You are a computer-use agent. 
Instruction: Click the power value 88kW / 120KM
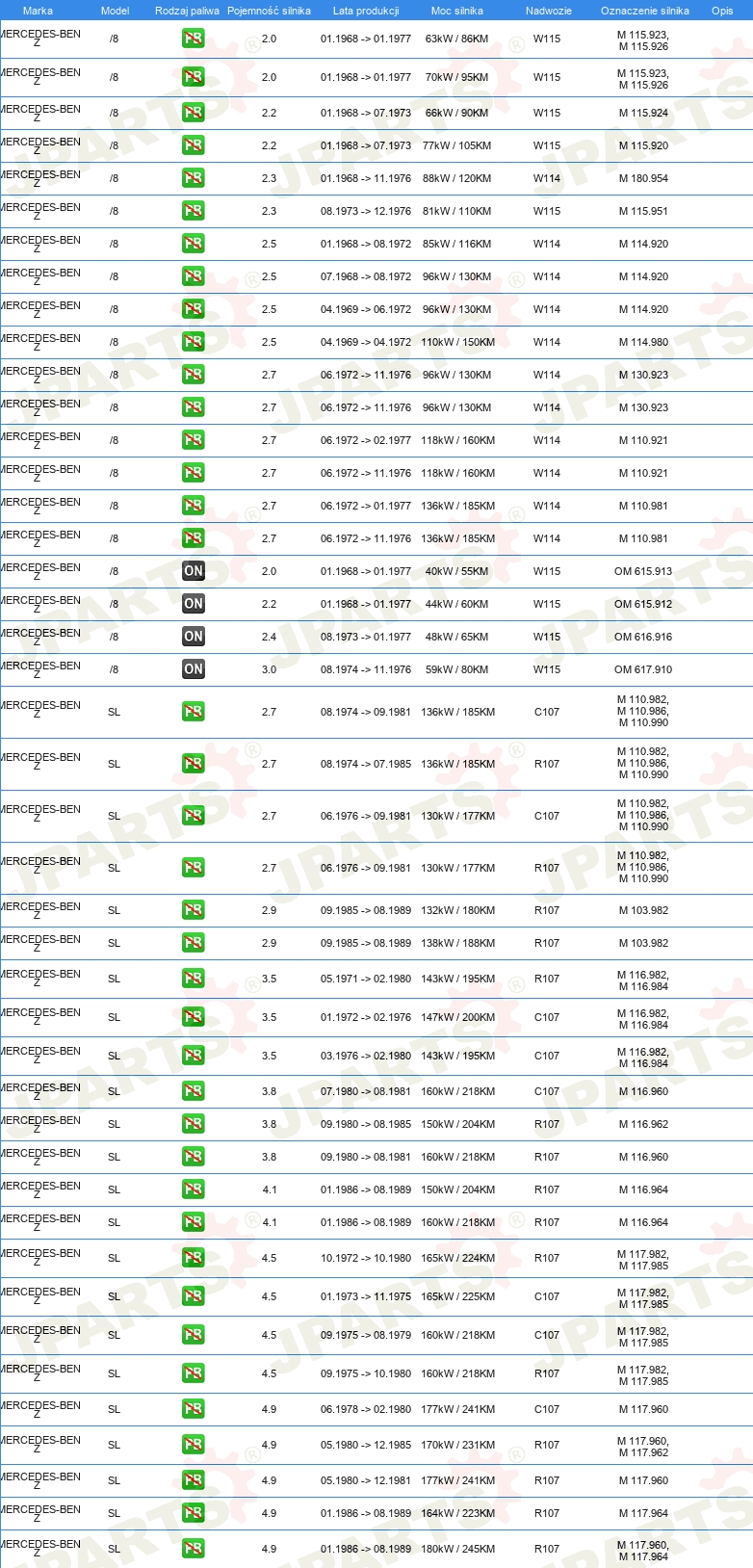click(457, 179)
